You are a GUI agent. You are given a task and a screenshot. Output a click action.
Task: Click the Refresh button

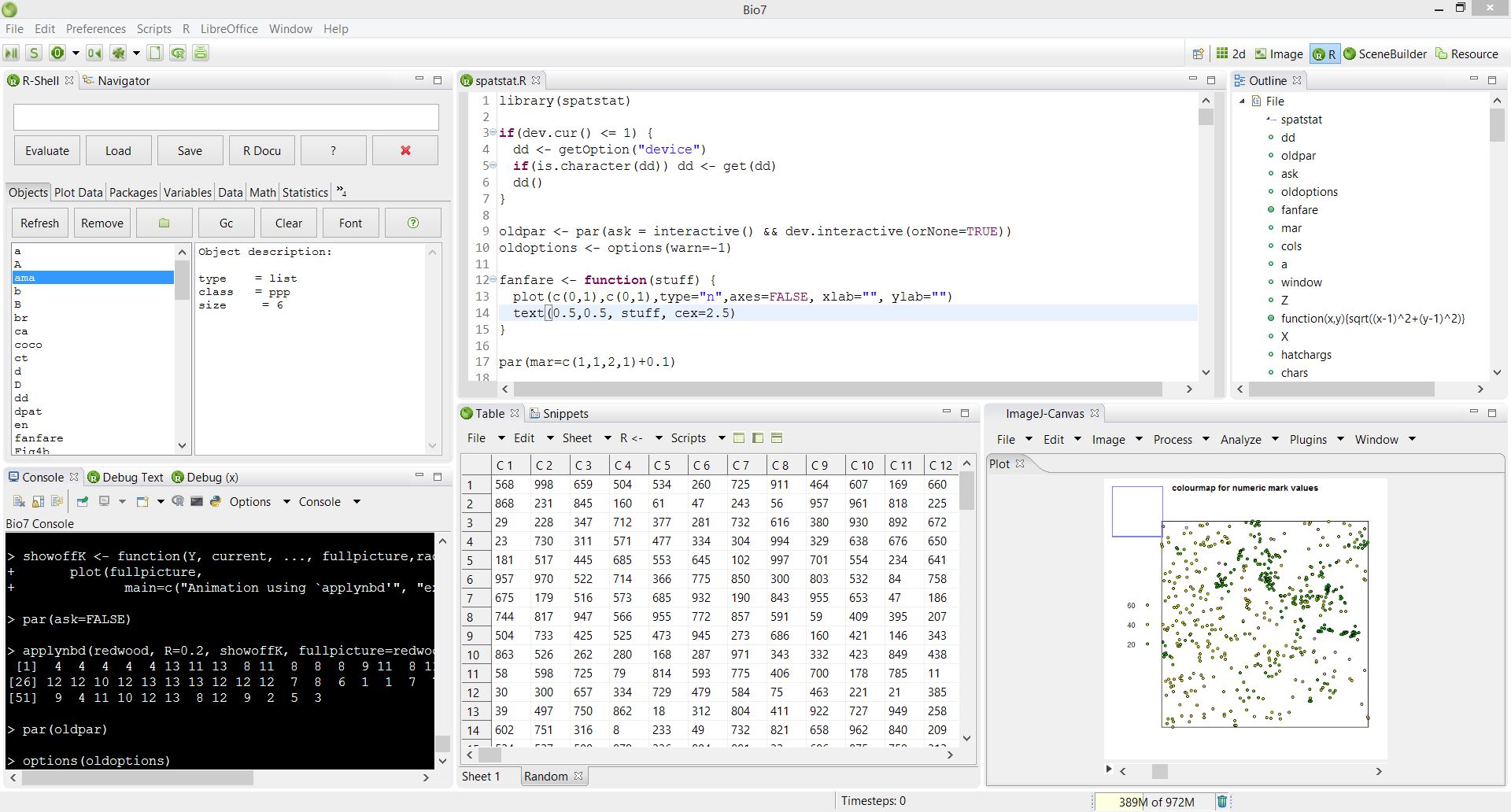[39, 223]
